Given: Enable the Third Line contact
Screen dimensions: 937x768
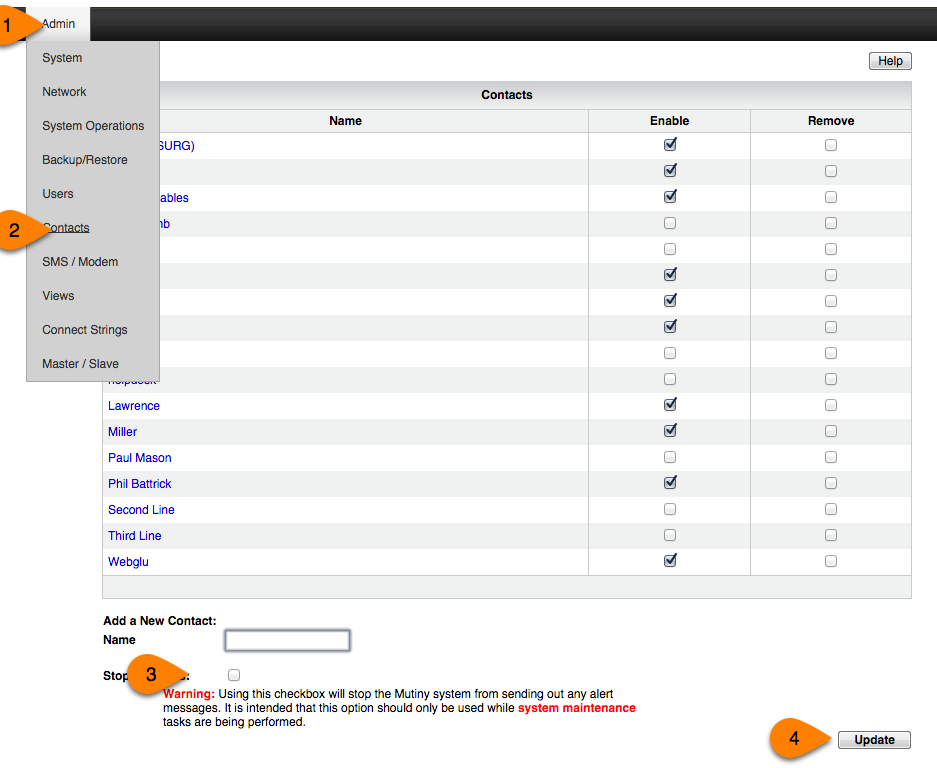Looking at the screenshot, I should tap(670, 535).
